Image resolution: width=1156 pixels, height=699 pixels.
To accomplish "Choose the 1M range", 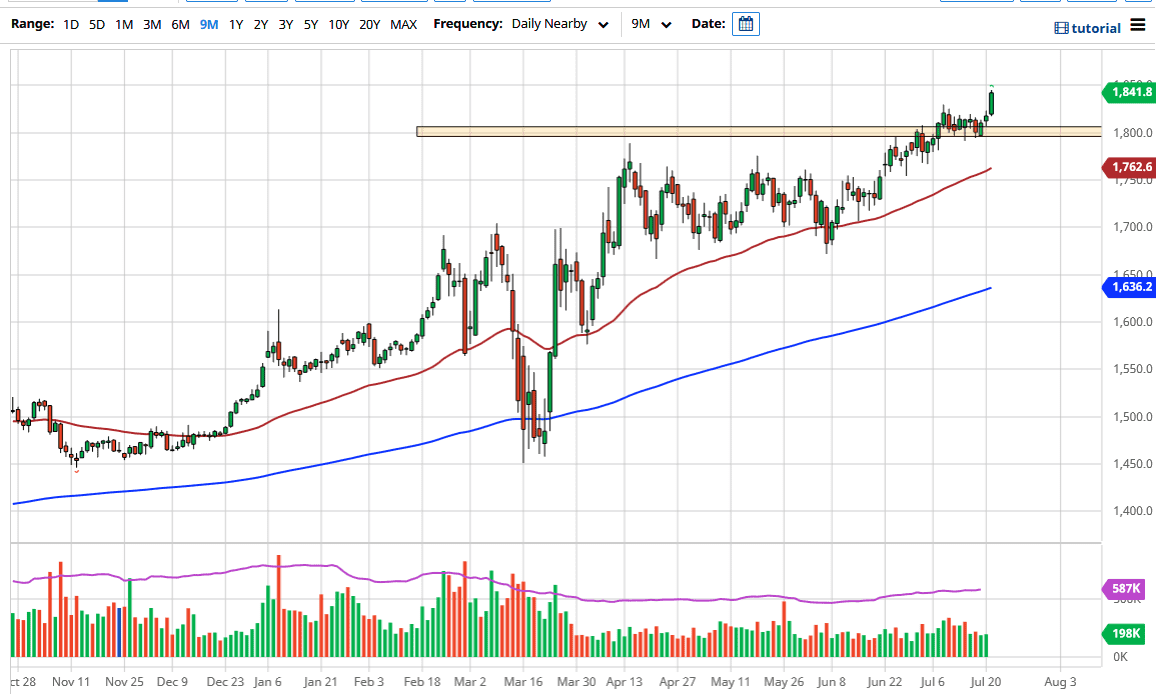I will pos(124,24).
